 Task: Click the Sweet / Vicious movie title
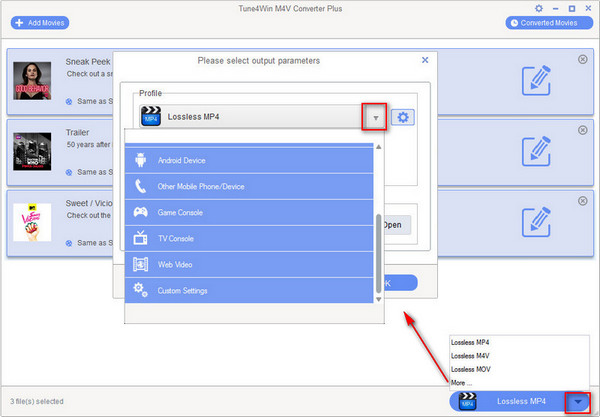click(89, 203)
